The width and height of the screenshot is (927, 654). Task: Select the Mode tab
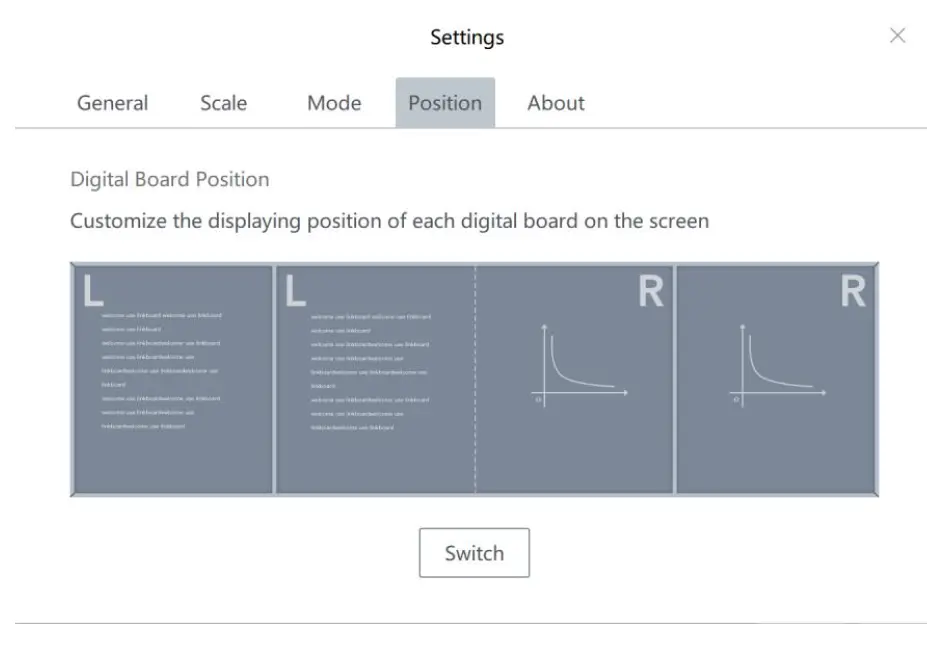[x=334, y=102]
